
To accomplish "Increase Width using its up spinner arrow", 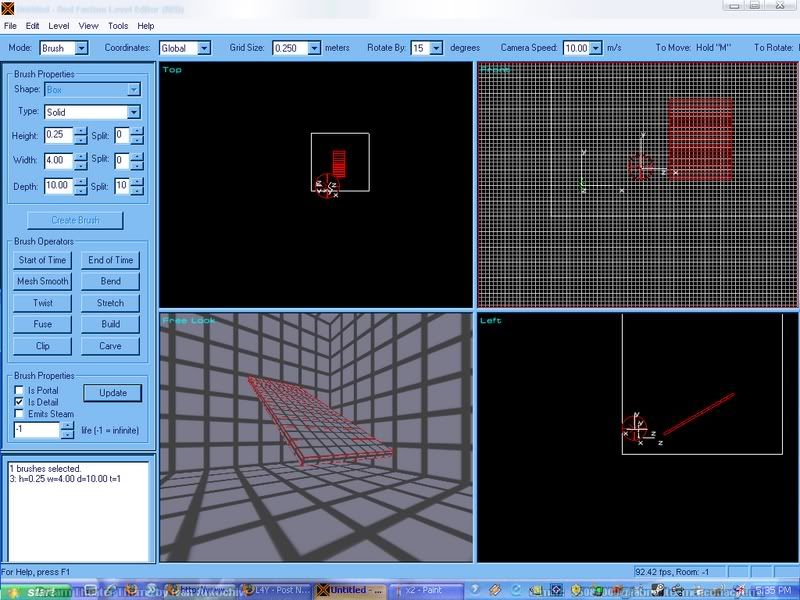I will [81, 157].
